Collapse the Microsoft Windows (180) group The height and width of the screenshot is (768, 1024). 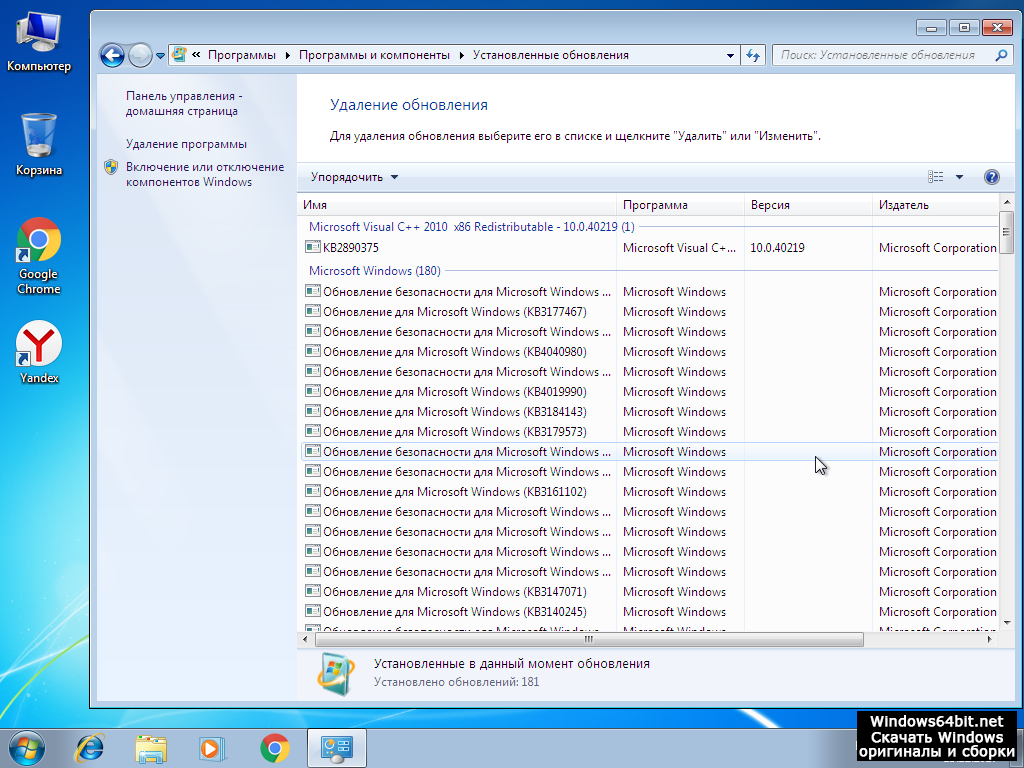point(374,271)
